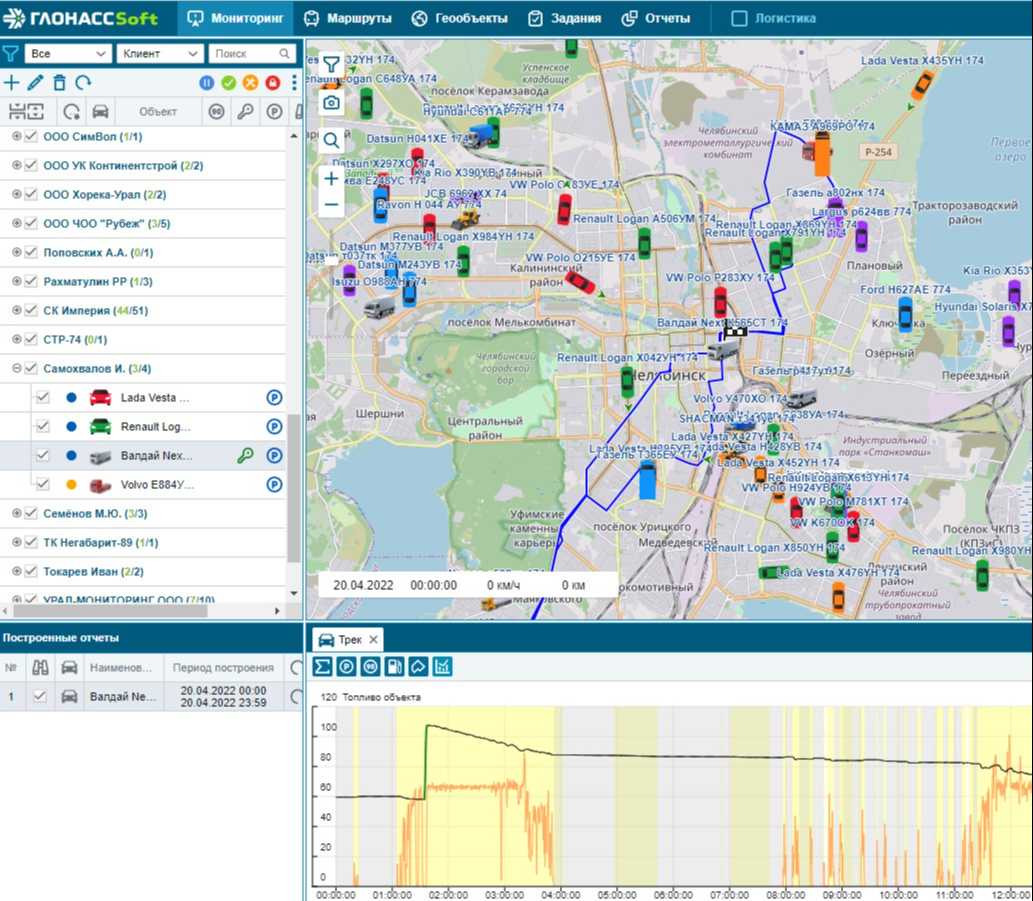The width and height of the screenshot is (1033, 901).
Task: Click the red lock status filter icon
Action: click(272, 82)
